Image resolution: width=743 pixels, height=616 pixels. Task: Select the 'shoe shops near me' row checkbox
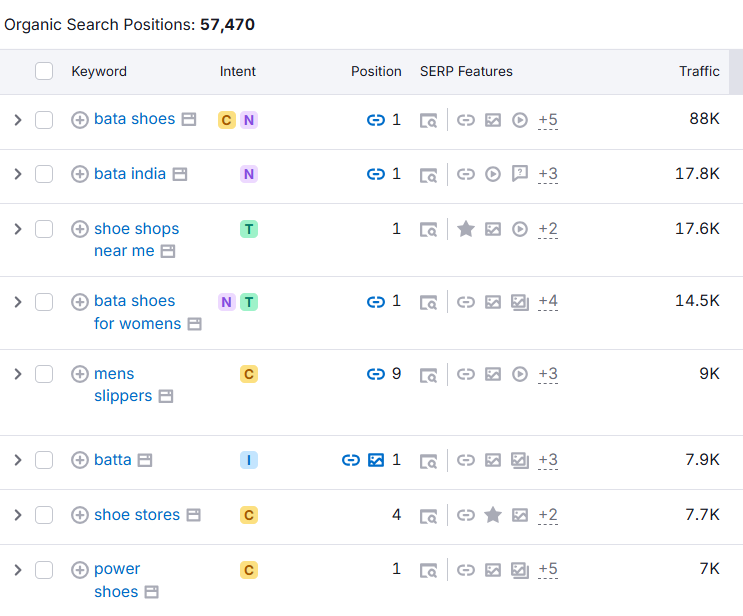[44, 229]
